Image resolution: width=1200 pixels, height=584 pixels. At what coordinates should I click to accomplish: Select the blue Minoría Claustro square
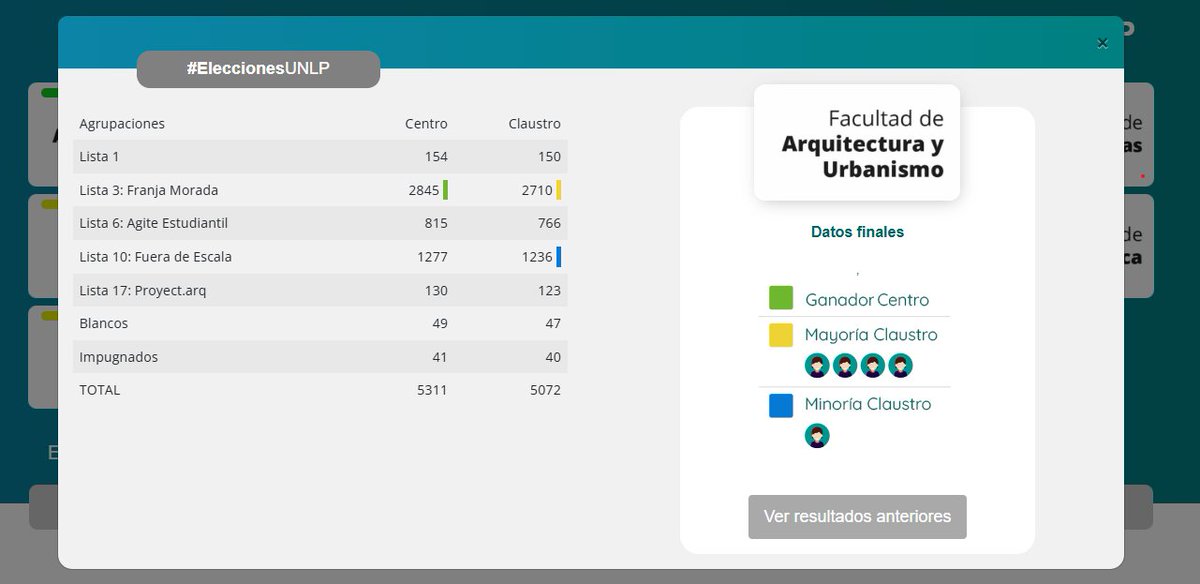[x=780, y=405]
